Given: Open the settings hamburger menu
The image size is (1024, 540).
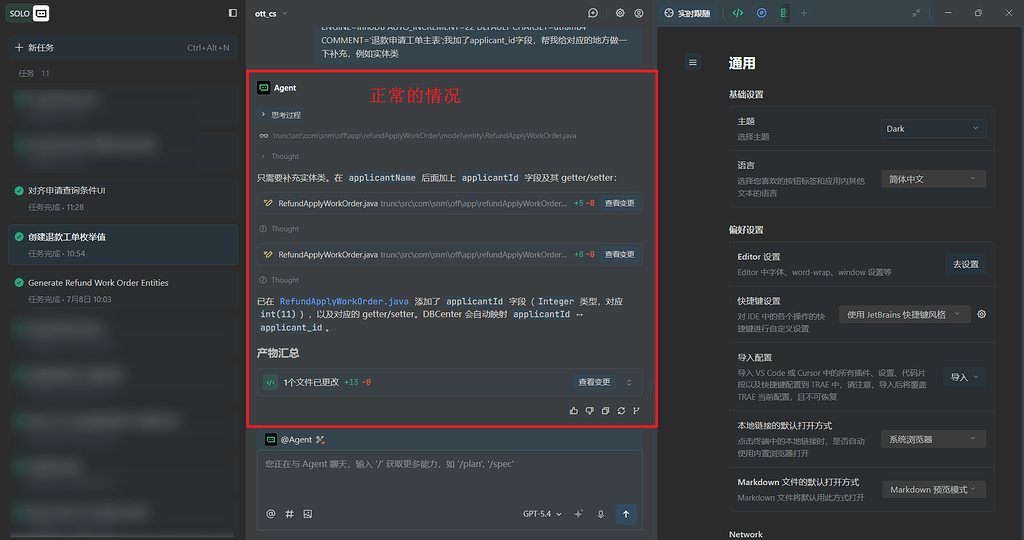Looking at the screenshot, I should coord(693,63).
